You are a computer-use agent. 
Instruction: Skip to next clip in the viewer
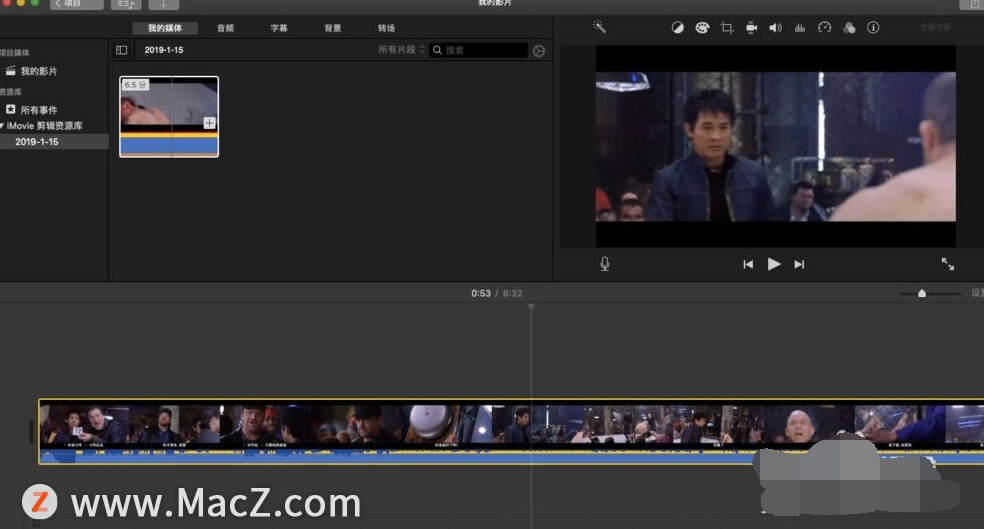799,264
